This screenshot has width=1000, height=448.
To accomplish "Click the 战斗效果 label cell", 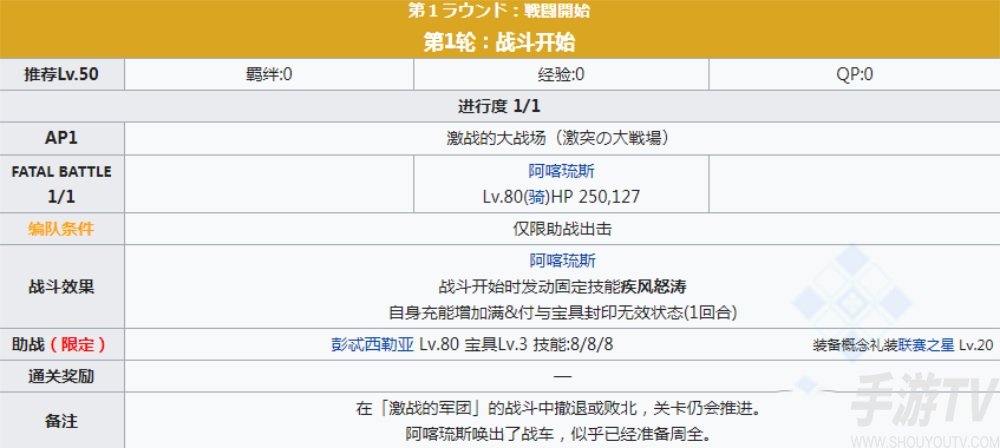I will (x=62, y=287).
